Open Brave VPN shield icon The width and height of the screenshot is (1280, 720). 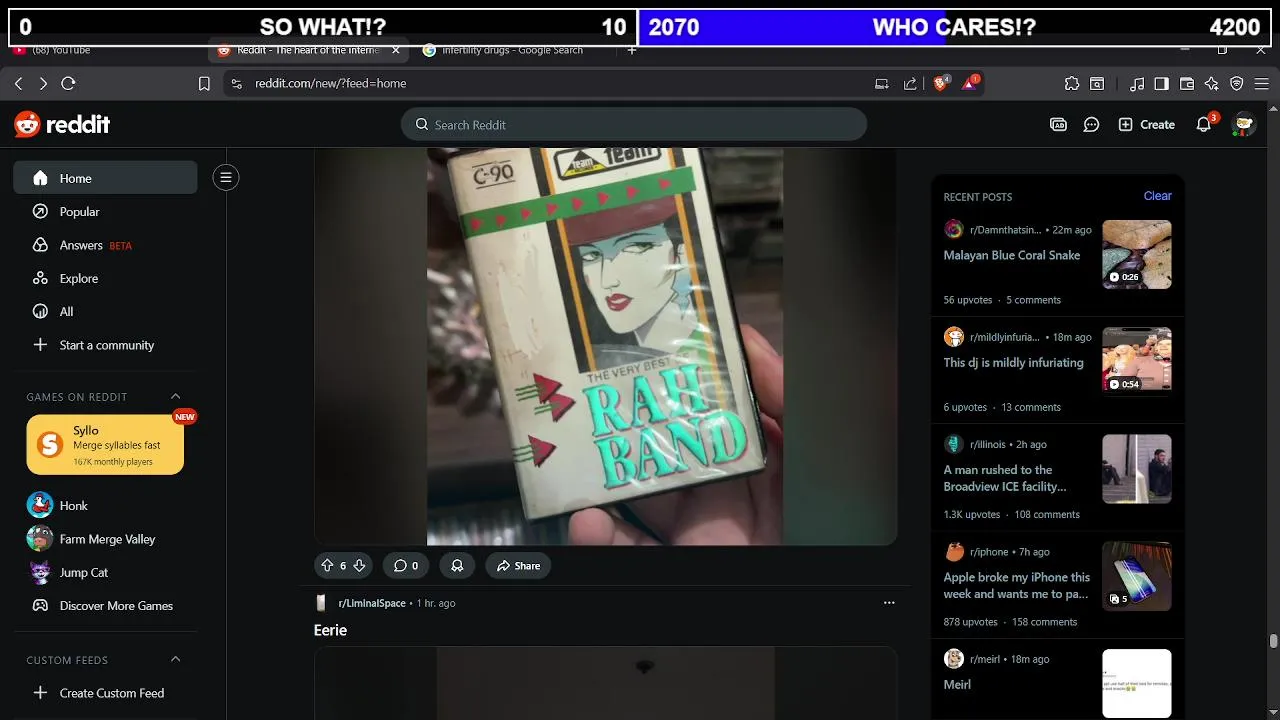coord(1237,84)
